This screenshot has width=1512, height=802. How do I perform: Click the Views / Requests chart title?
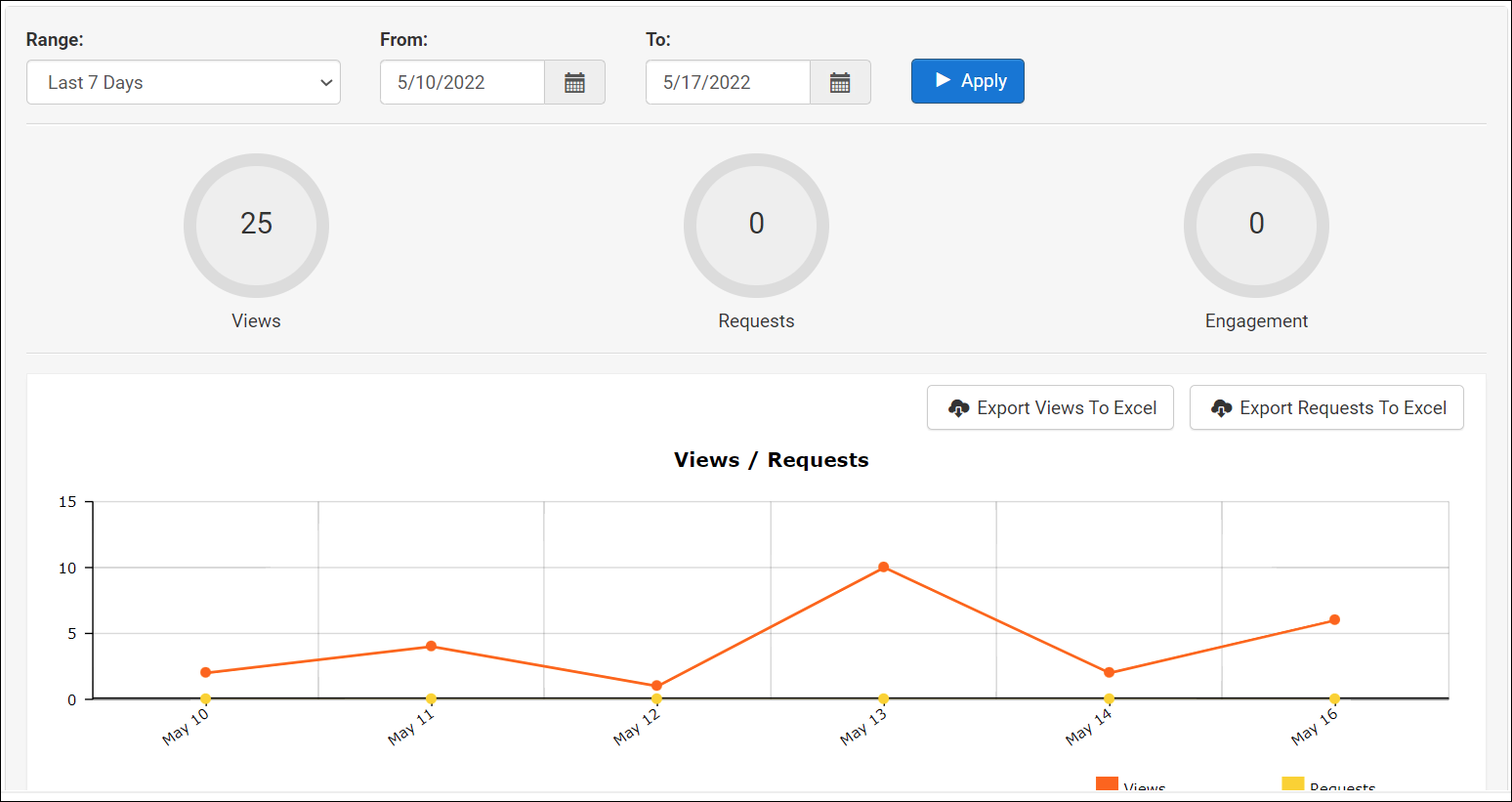[x=771, y=460]
